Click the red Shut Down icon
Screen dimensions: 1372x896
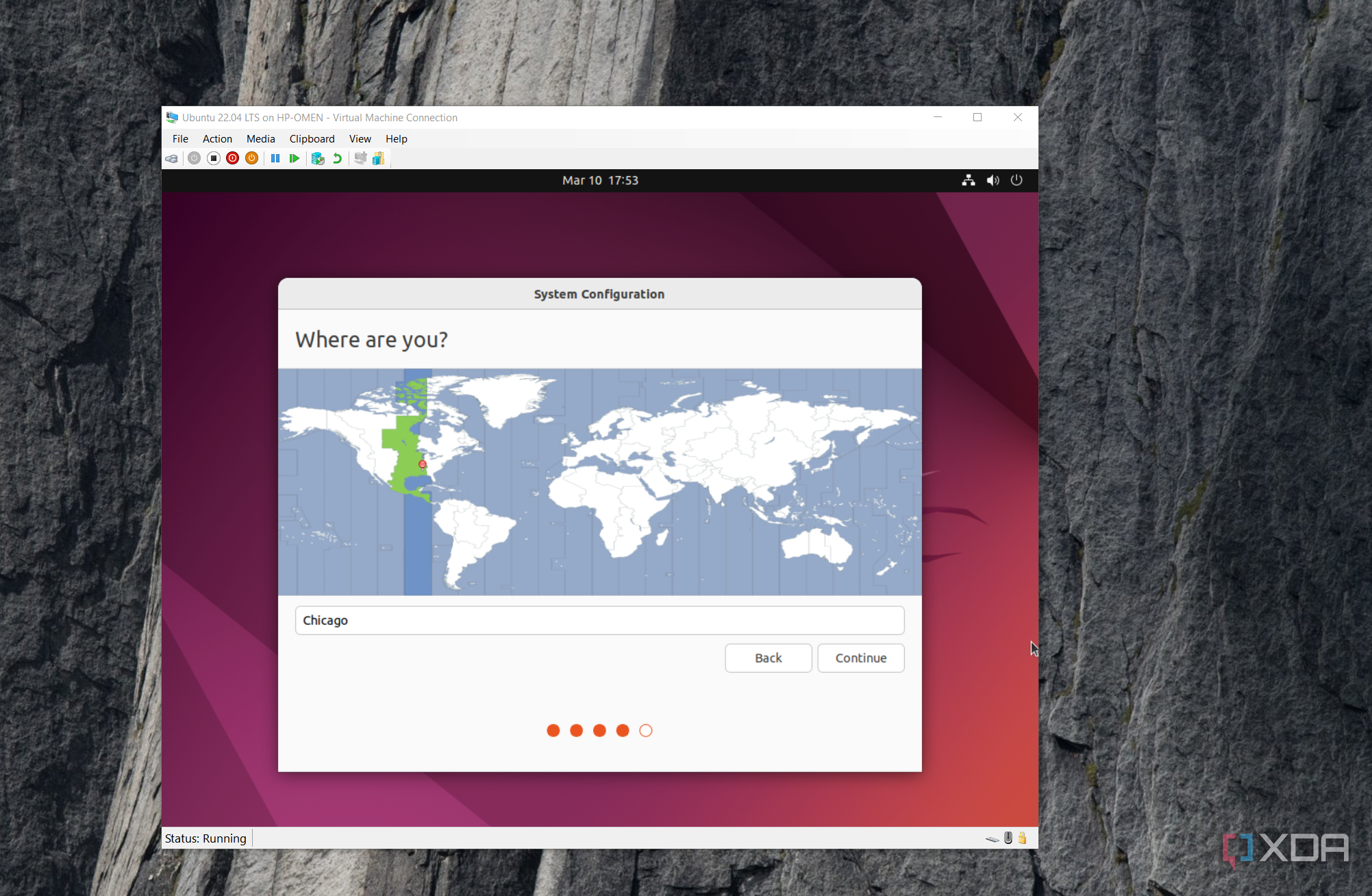click(x=233, y=159)
